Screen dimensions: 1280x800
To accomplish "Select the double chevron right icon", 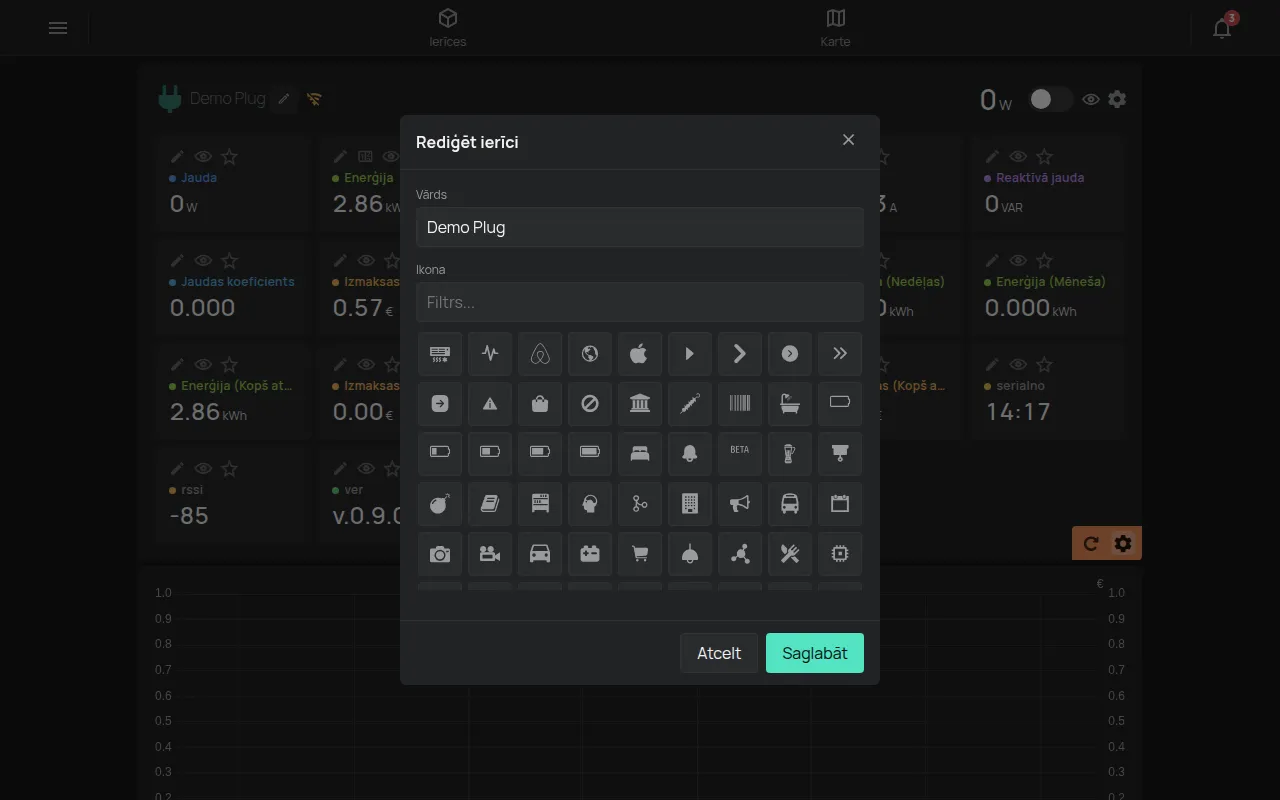I will click(x=840, y=353).
